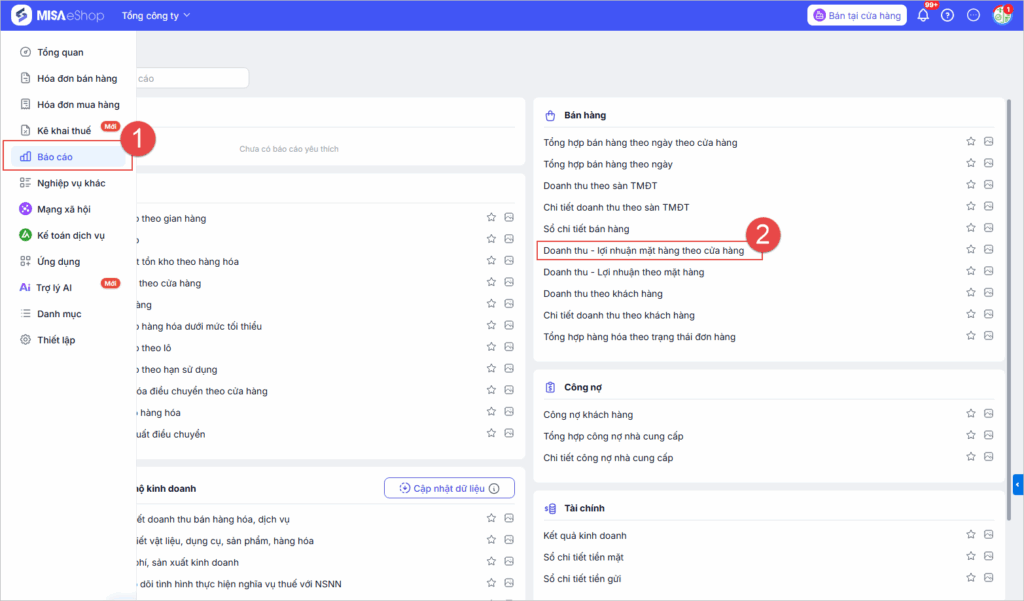1024x601 pixels.
Task: Open the three-dots more options icon
Action: (973, 15)
